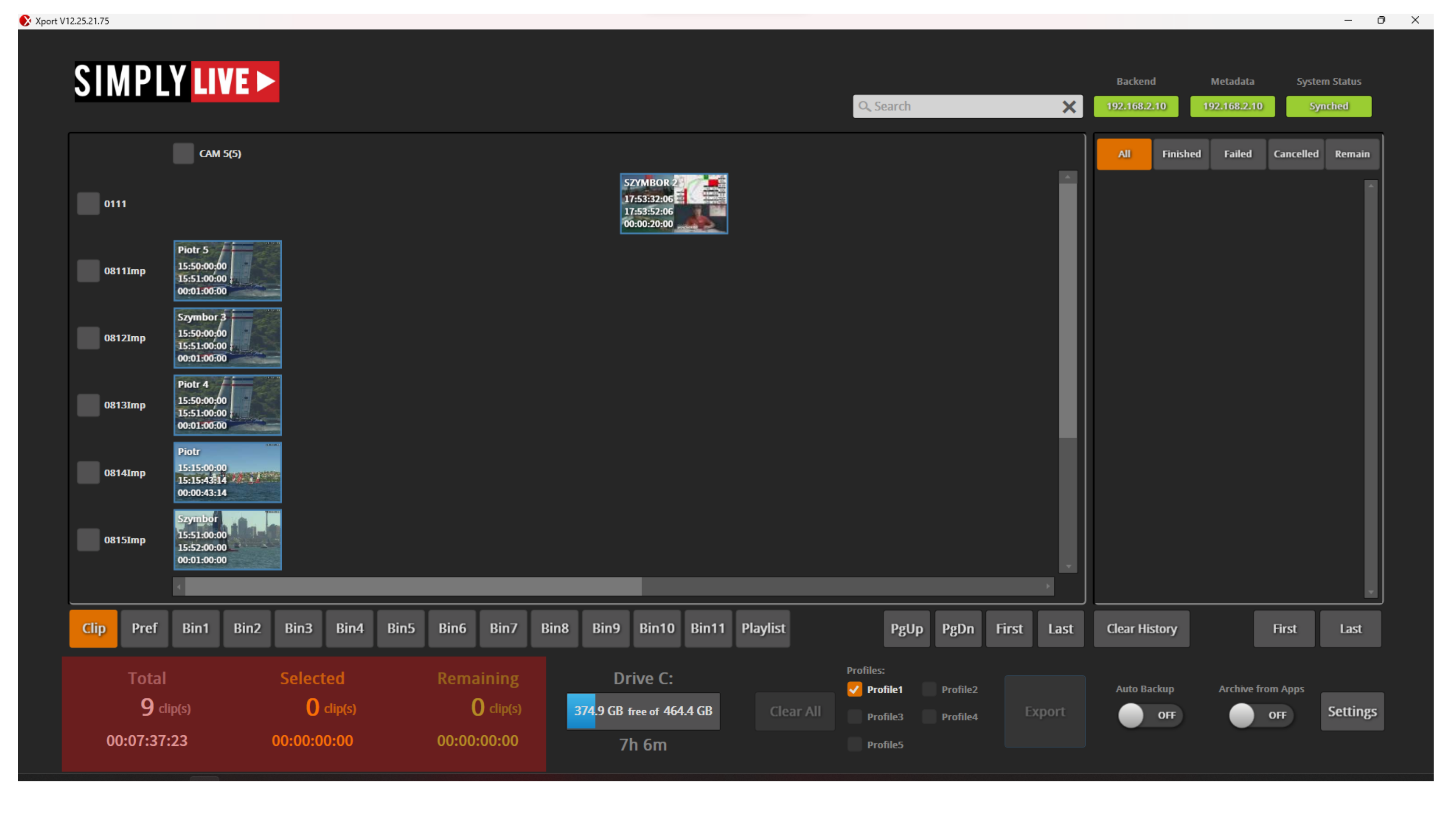1456x819 pixels.
Task: Open Settings
Action: (1352, 711)
